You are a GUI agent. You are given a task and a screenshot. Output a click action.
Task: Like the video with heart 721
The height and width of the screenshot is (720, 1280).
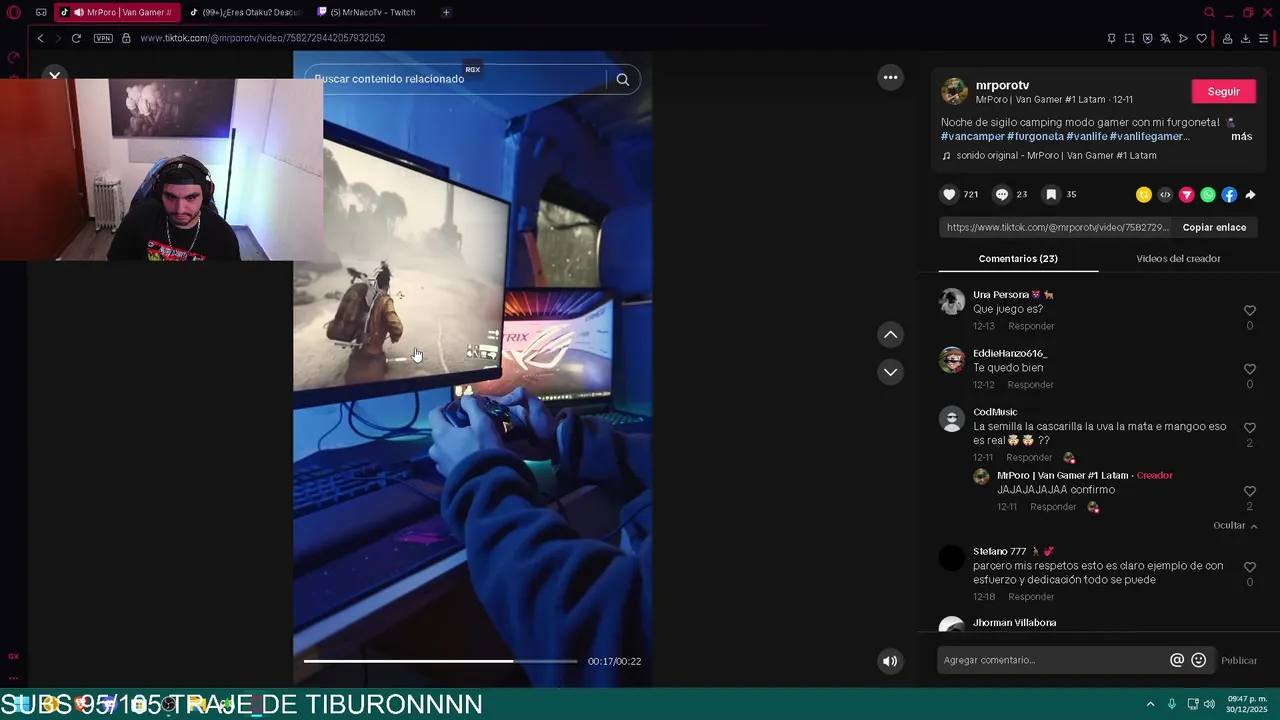click(949, 195)
